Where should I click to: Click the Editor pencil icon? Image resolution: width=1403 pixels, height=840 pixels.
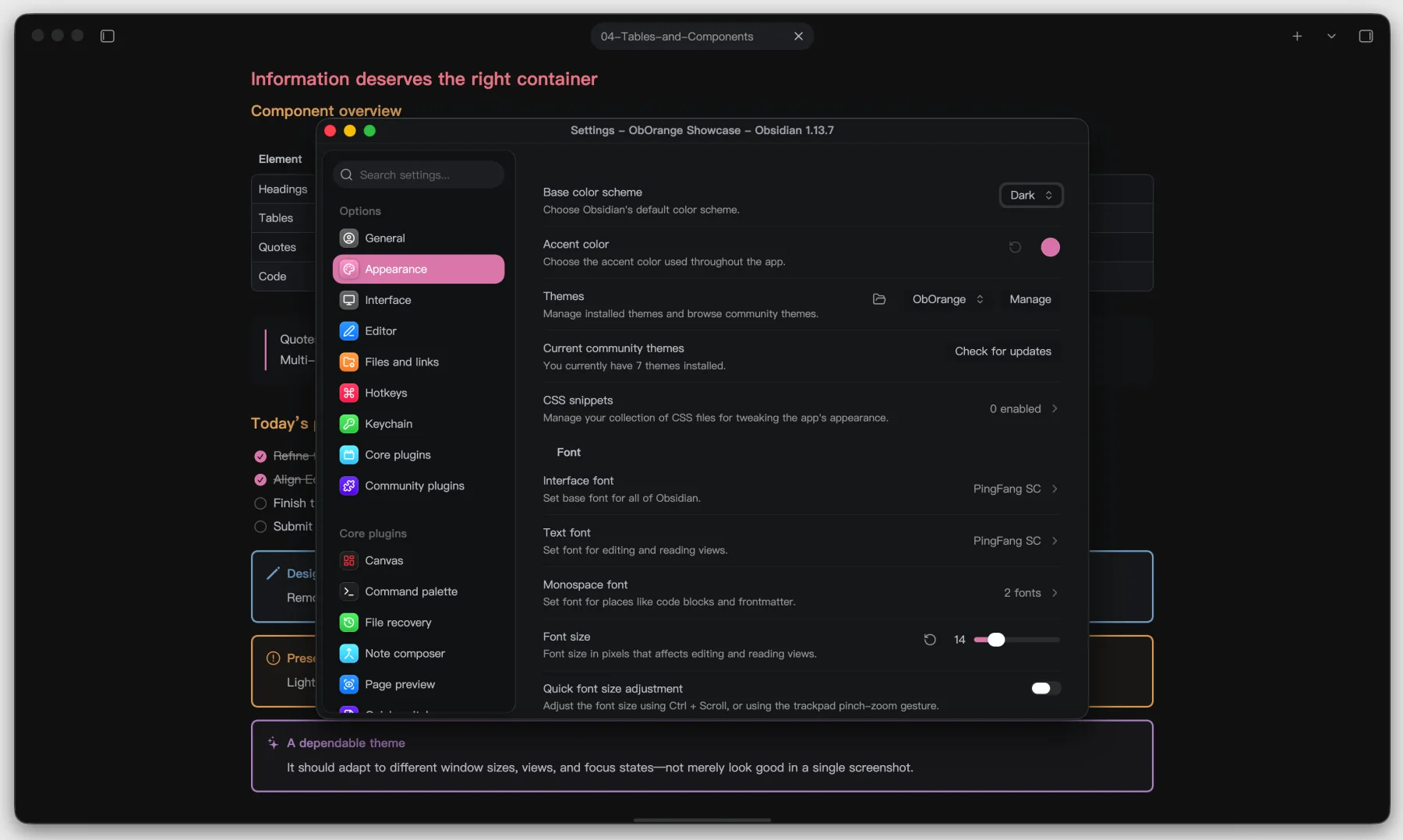(x=349, y=330)
